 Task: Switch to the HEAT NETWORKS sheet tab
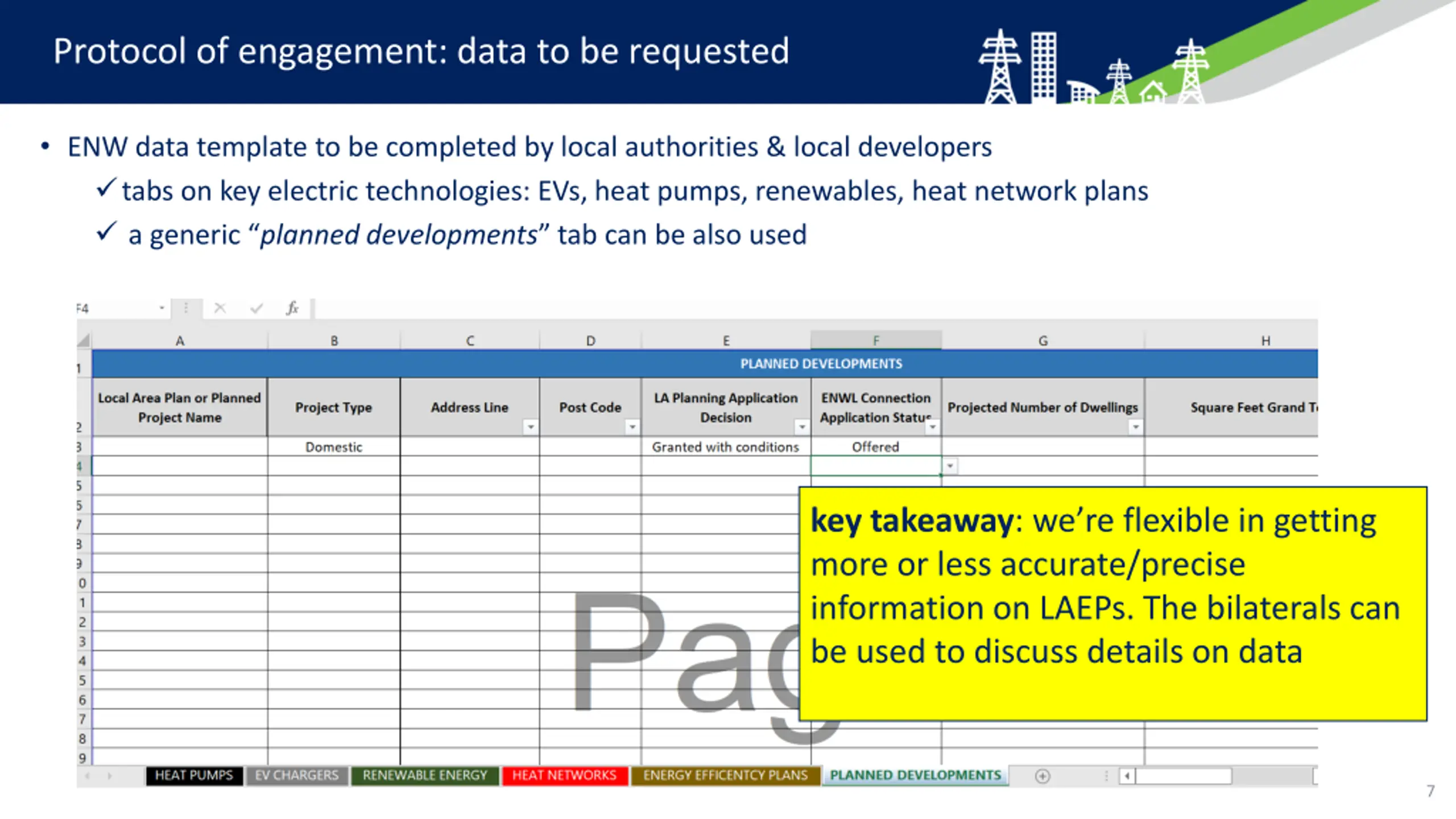[x=564, y=775]
